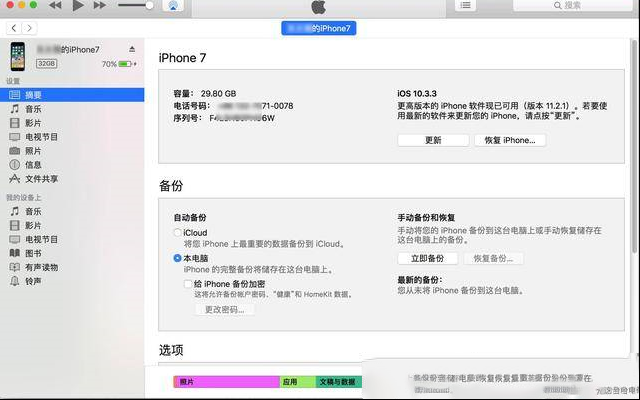The width and height of the screenshot is (640, 400).
Task: Click the serial number ending 6W
Action: (242, 118)
